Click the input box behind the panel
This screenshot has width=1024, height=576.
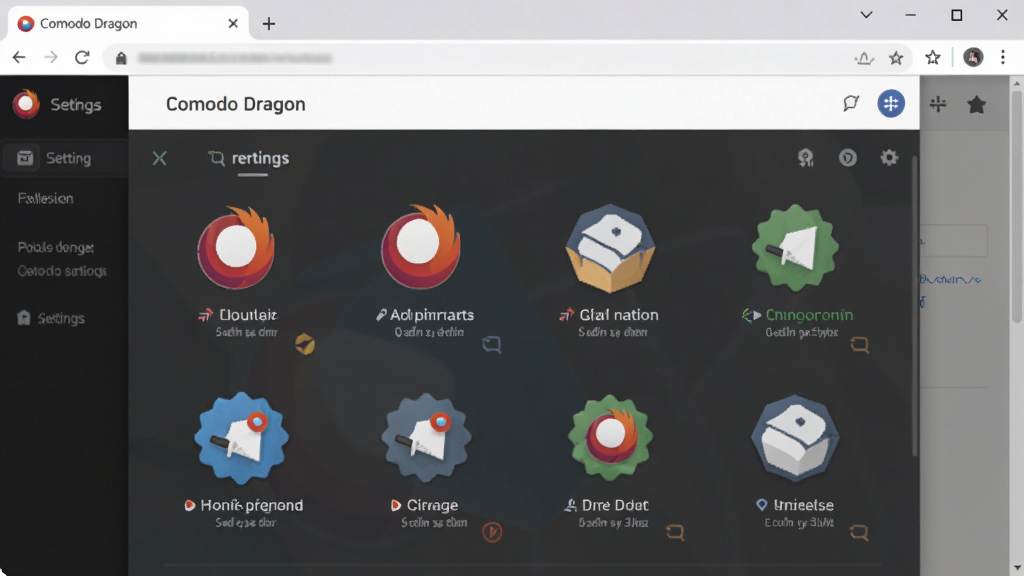pyautogui.click(x=953, y=241)
